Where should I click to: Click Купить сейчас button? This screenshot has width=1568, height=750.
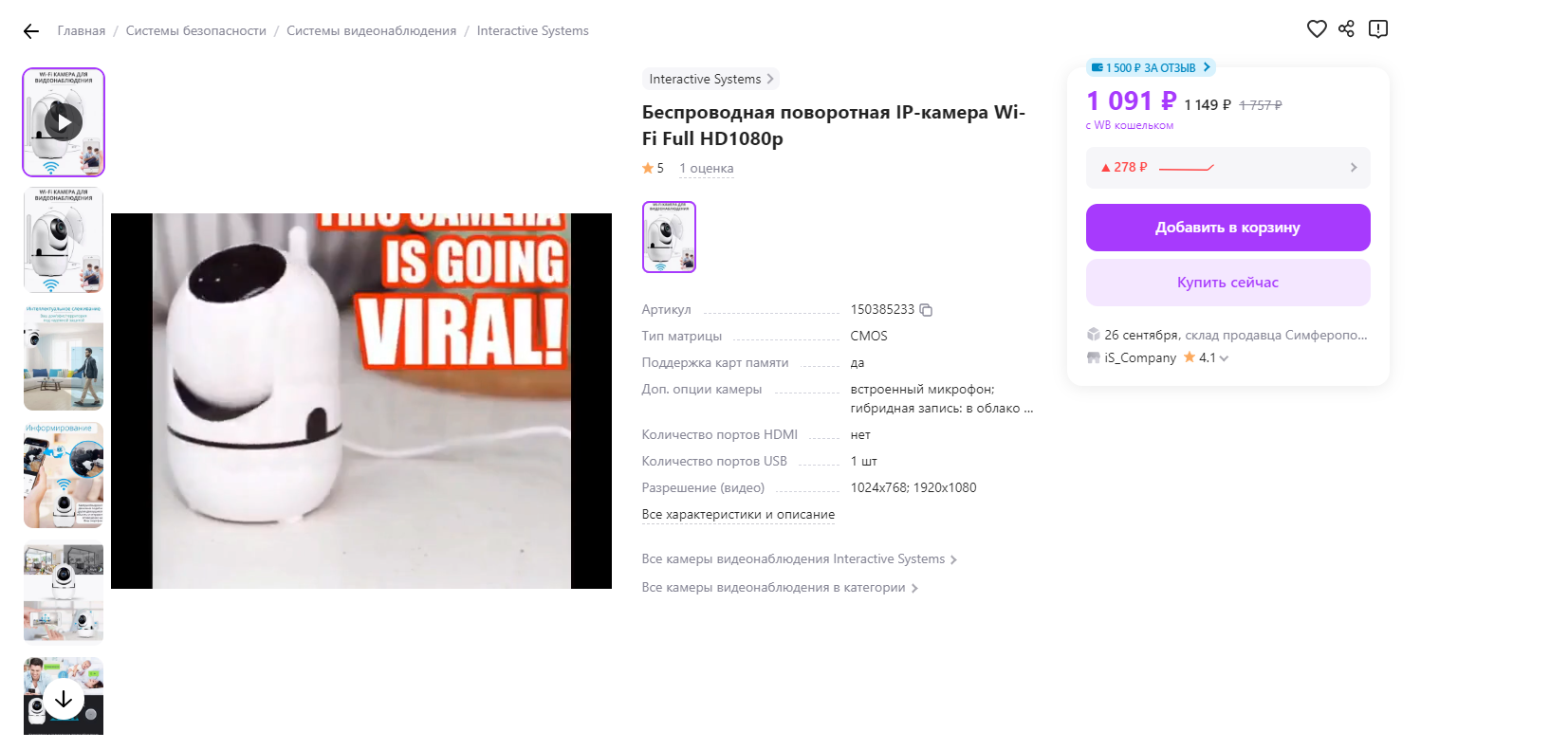click(x=1227, y=283)
